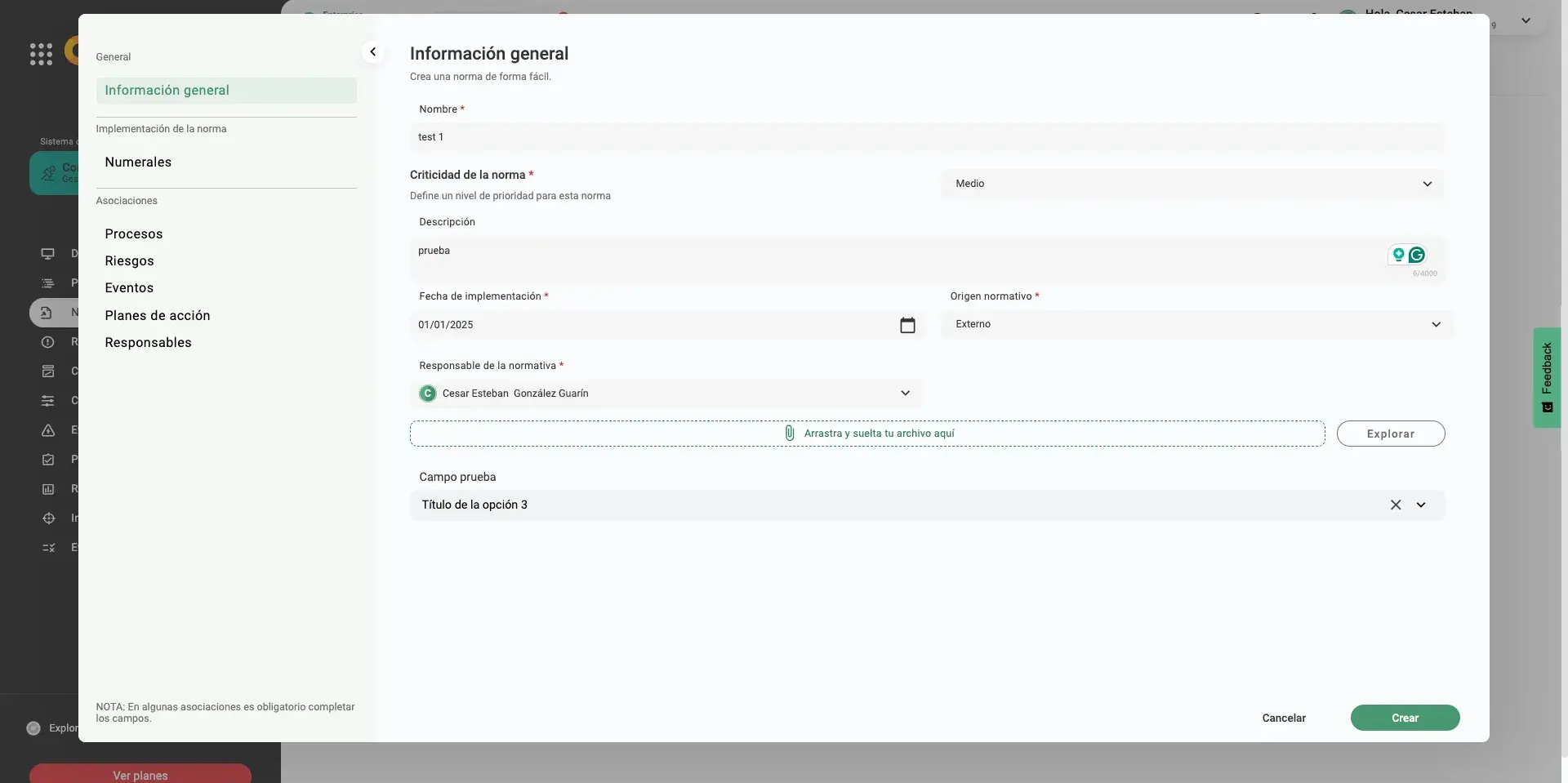Open the calendar date picker icon
The image size is (1568, 783).
[907, 325]
